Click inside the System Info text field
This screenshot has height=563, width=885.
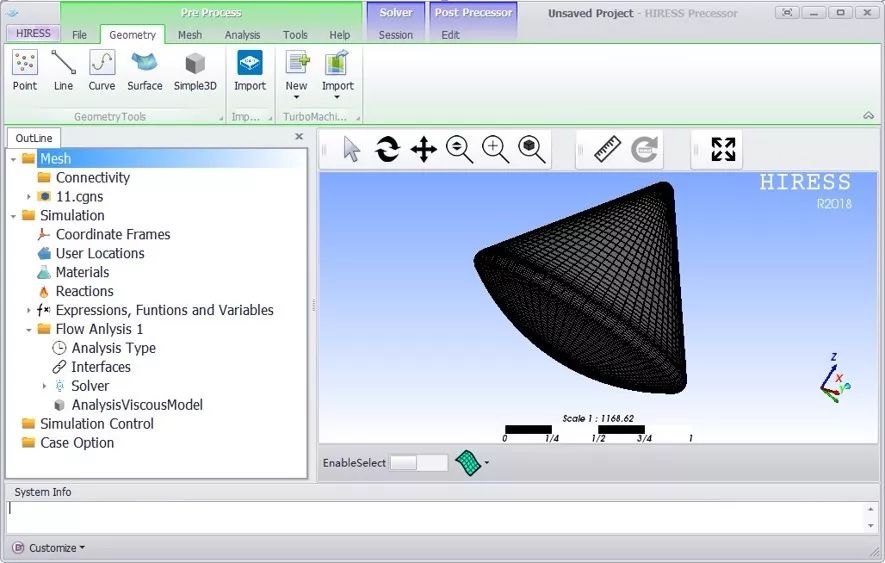435,517
